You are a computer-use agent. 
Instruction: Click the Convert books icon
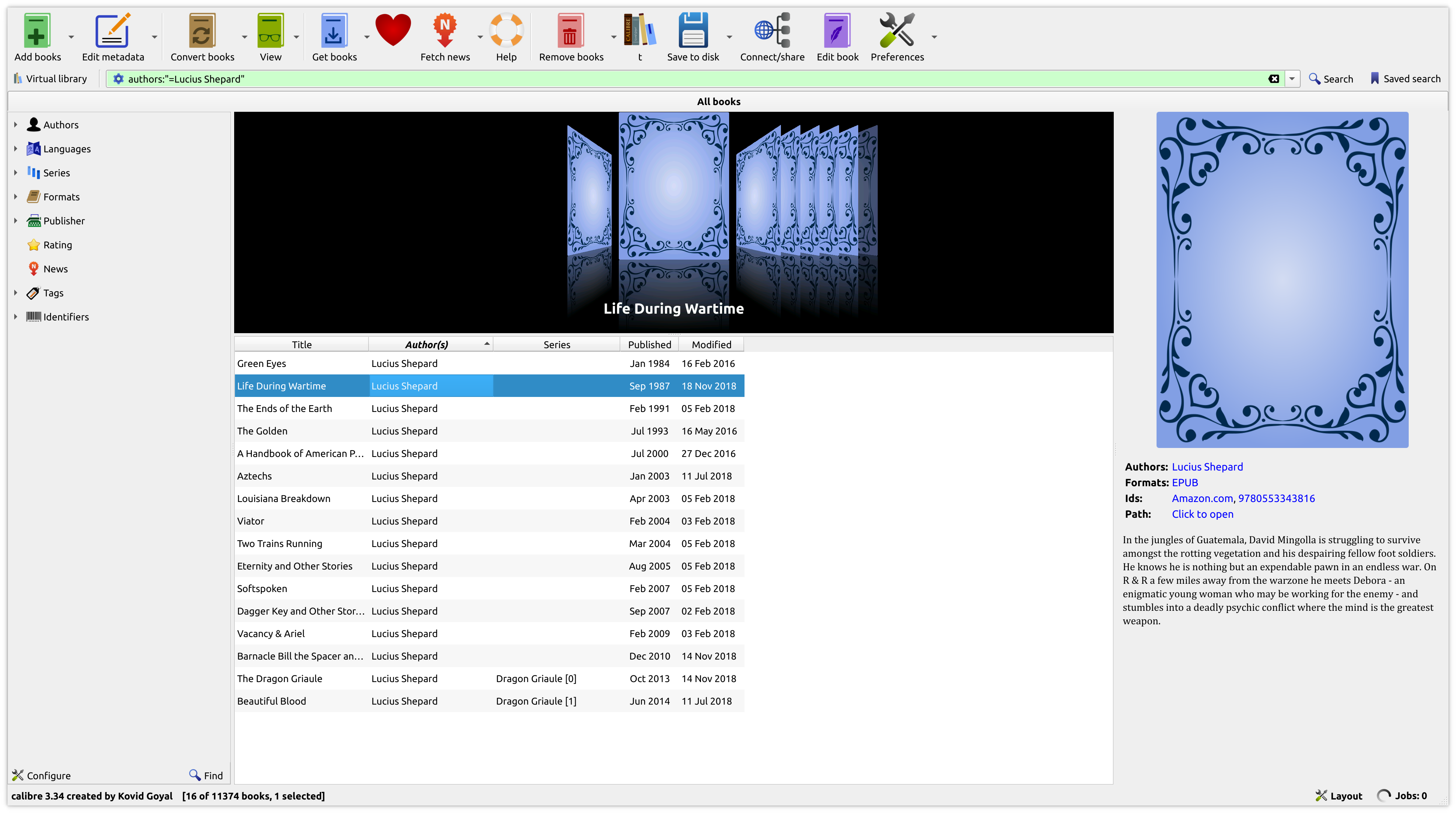click(x=202, y=31)
